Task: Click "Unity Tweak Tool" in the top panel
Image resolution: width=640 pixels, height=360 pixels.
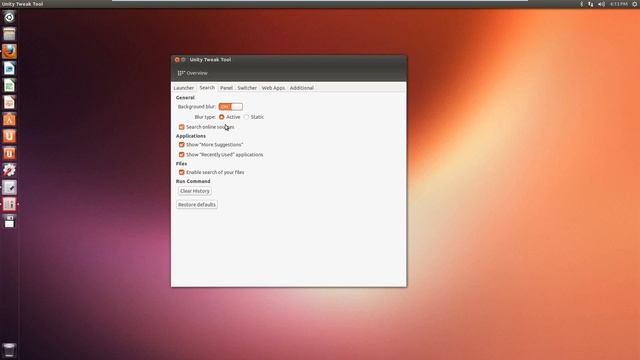Action: tap(22, 4)
